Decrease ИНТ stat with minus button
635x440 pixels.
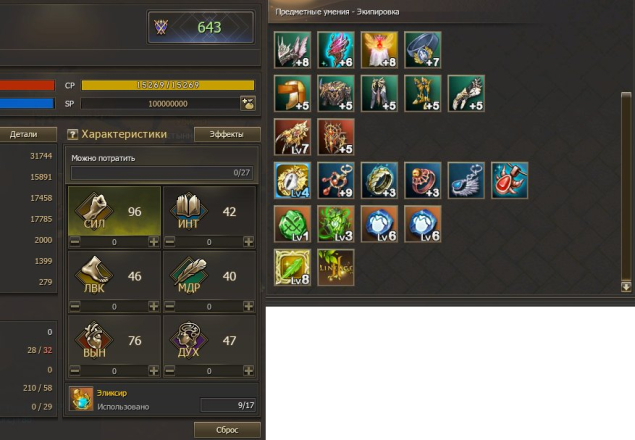pyautogui.click(x=170, y=242)
